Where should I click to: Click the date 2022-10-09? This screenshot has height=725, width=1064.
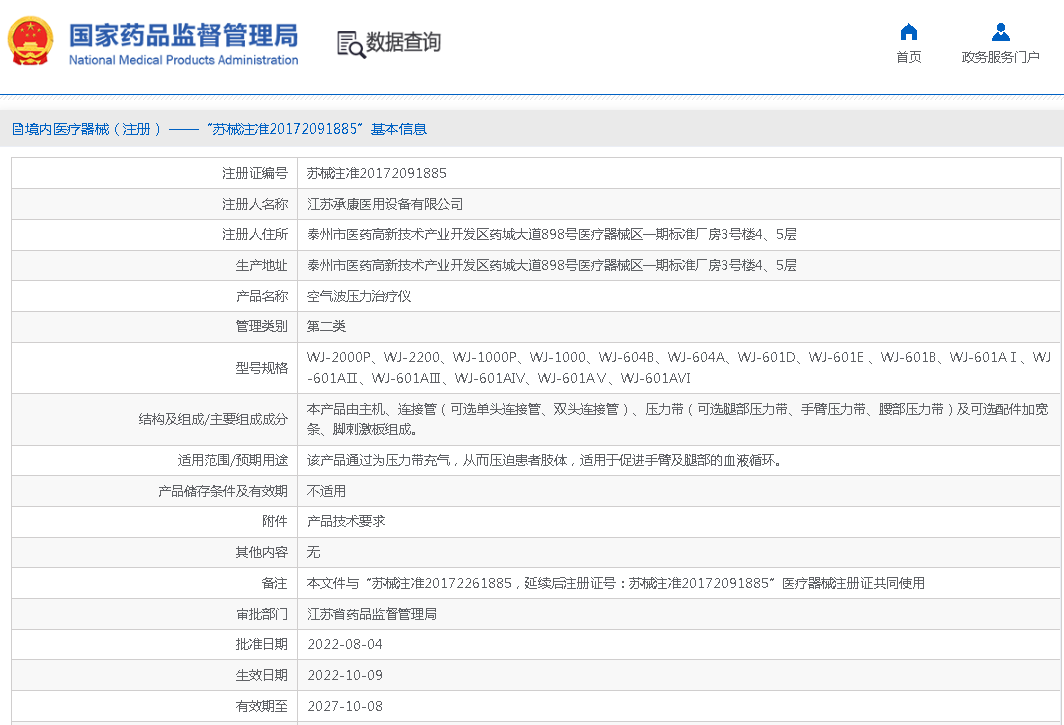[345, 675]
